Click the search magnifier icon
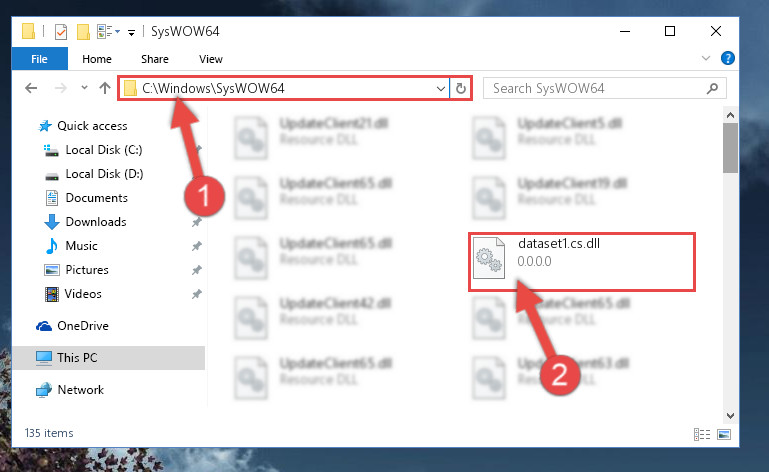The height and width of the screenshot is (472, 769). 712,88
